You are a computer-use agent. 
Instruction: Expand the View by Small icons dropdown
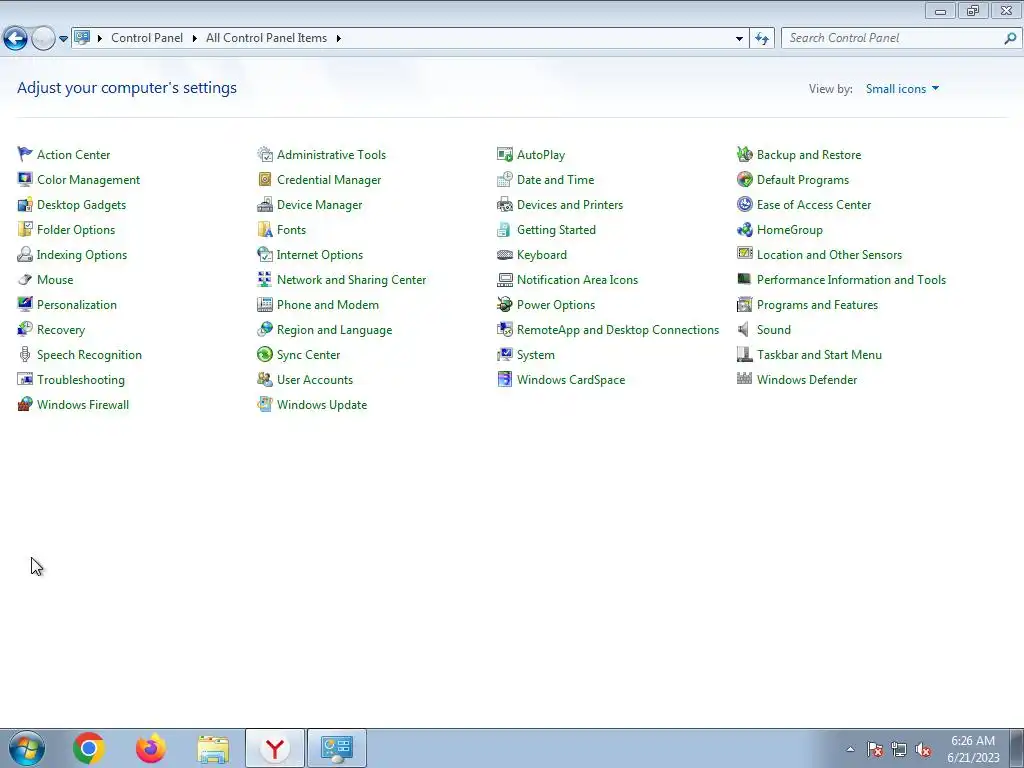click(x=903, y=89)
